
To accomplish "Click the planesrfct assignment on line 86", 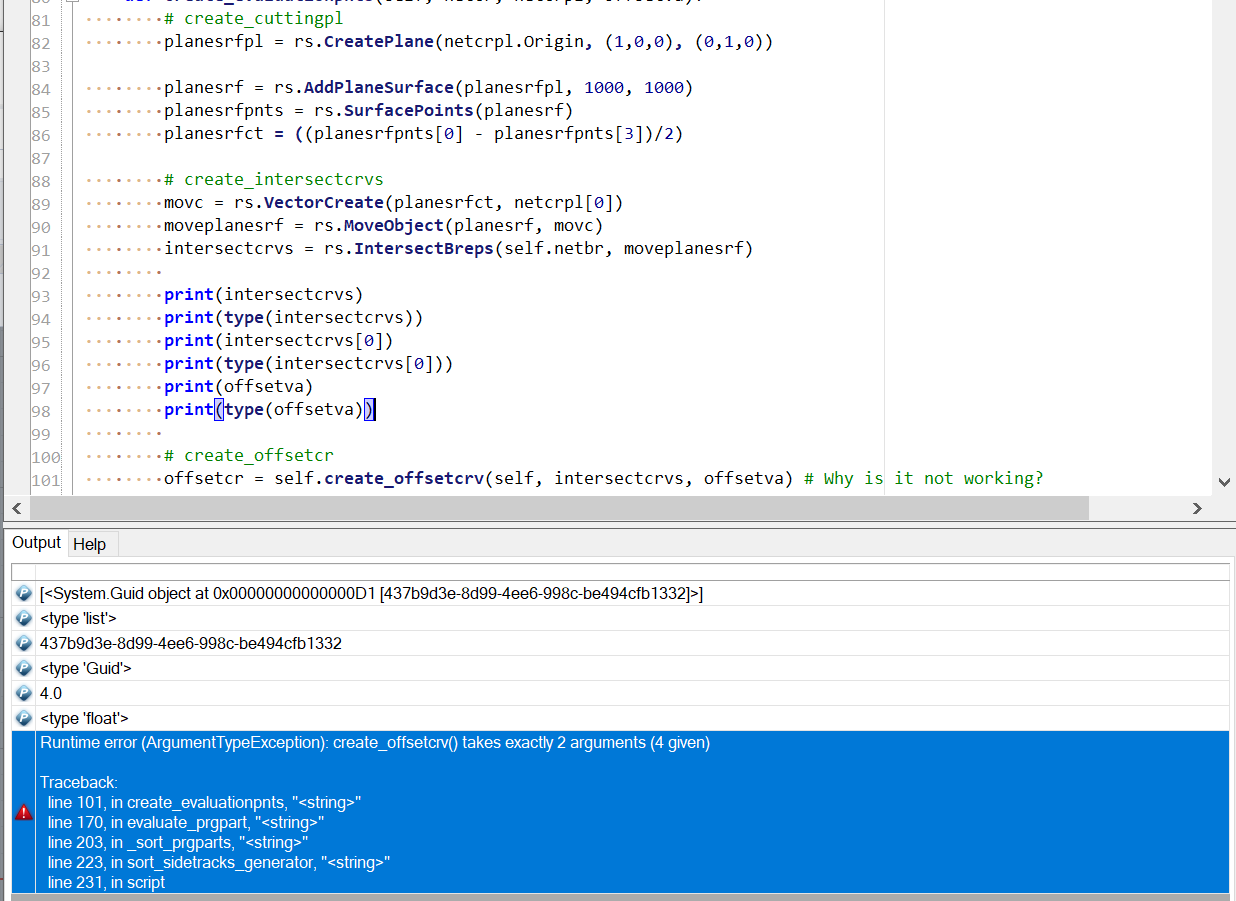I will 424,134.
